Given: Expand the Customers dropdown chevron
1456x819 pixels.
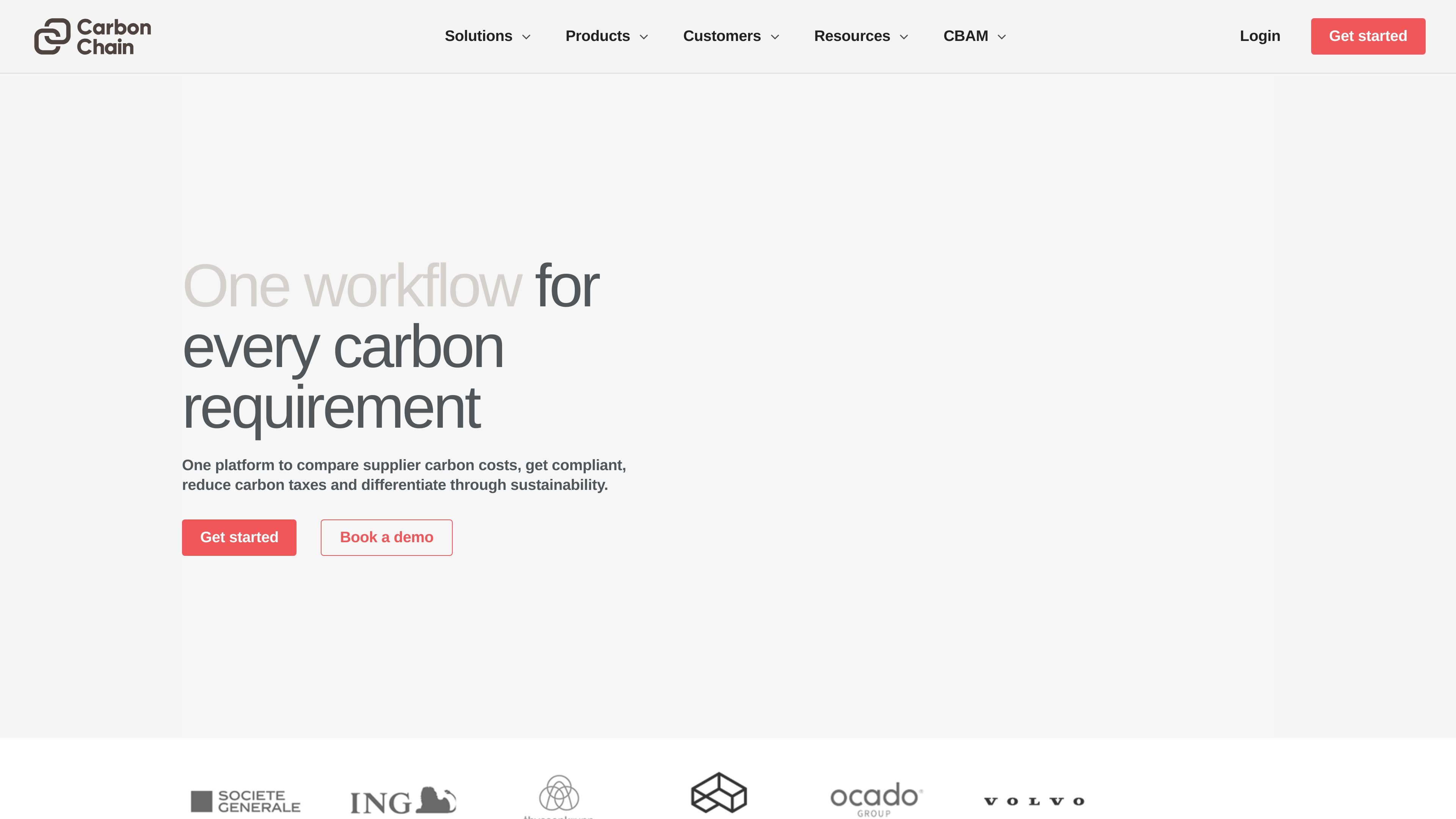Looking at the screenshot, I should [775, 37].
